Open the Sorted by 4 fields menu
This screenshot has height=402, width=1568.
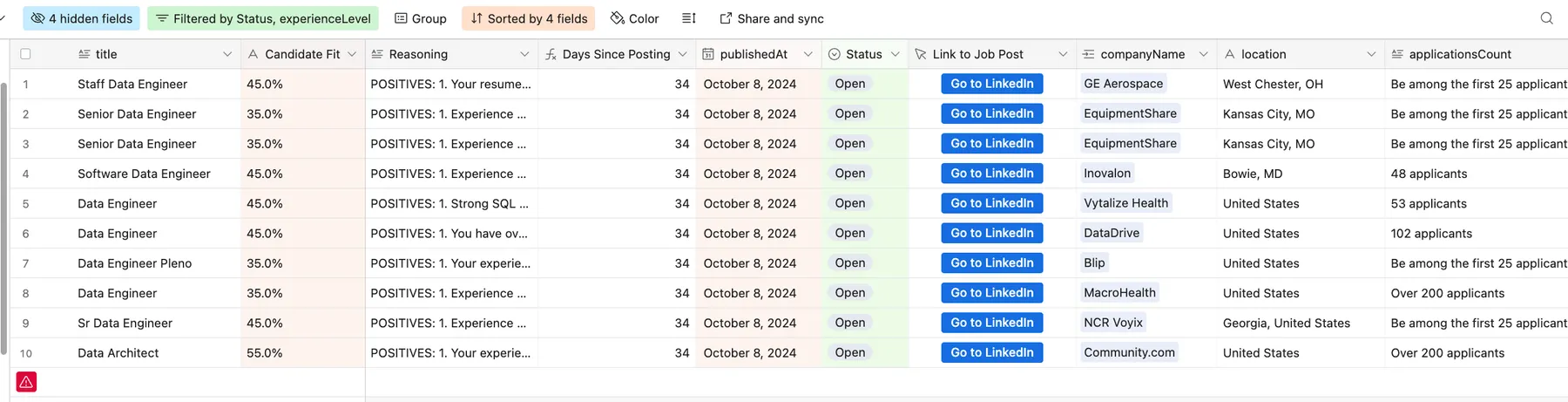[529, 18]
